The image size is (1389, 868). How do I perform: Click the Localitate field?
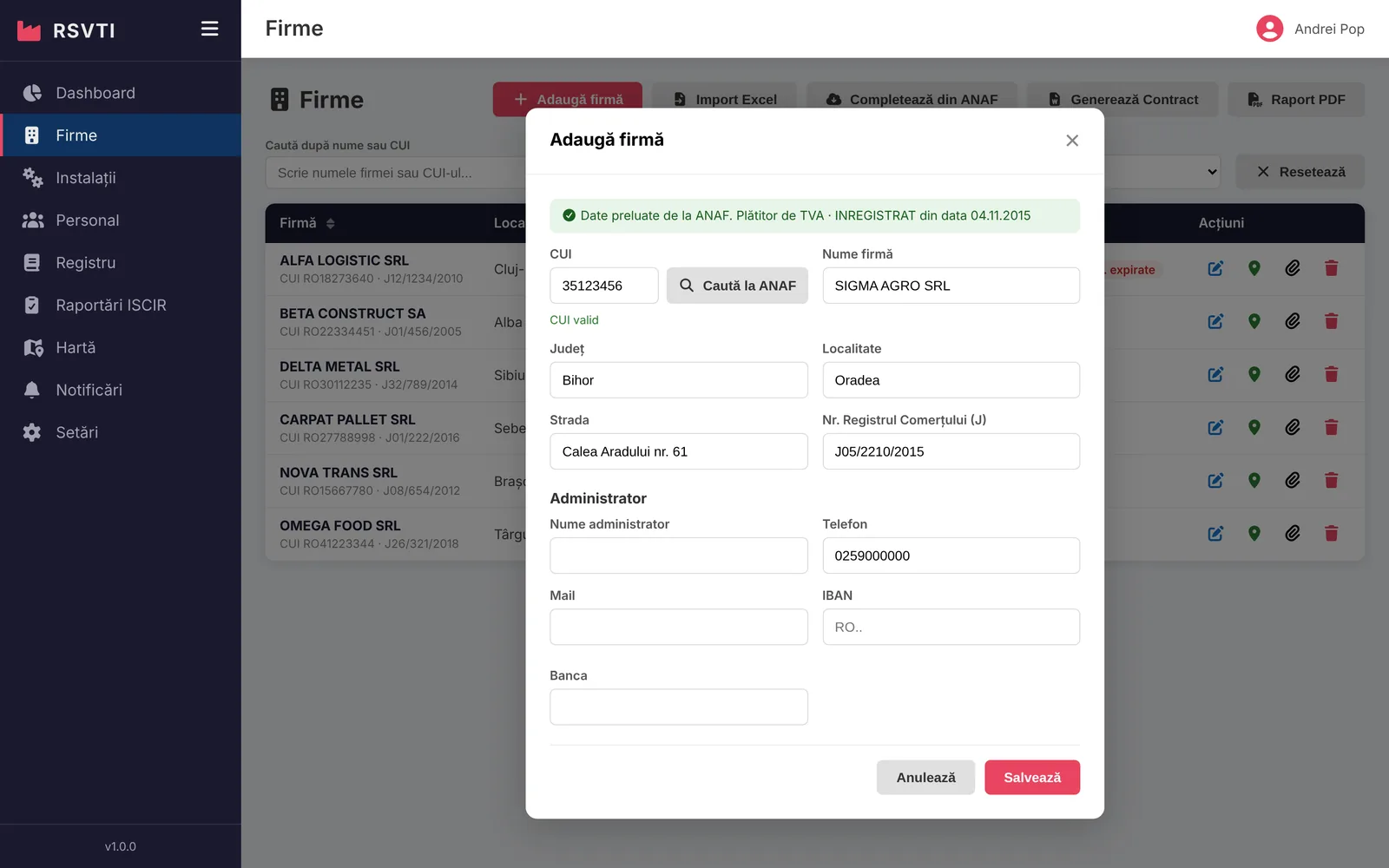tap(951, 380)
